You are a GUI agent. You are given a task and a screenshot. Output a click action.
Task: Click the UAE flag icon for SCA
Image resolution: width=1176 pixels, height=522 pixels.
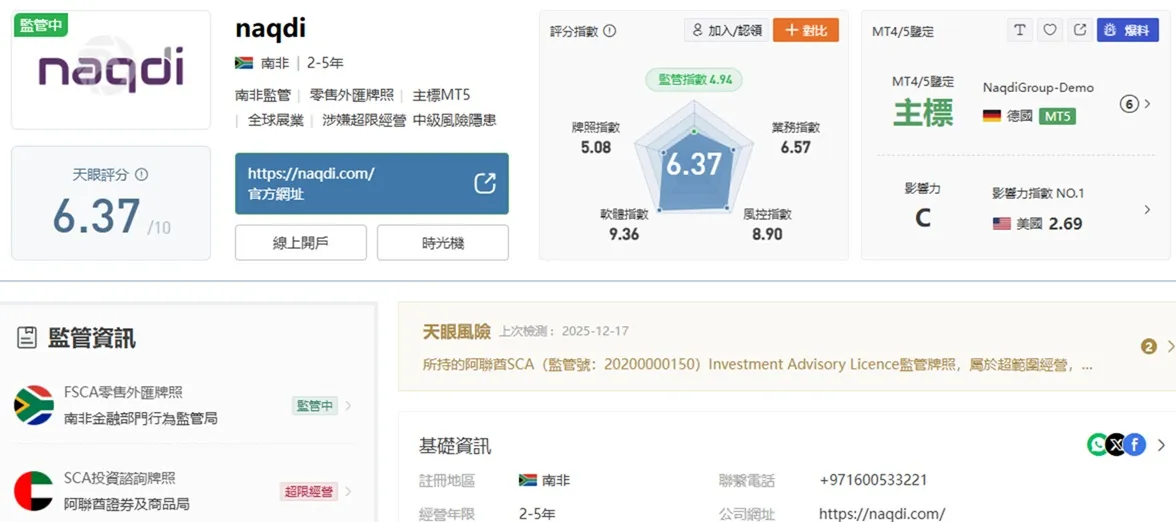tap(34, 490)
